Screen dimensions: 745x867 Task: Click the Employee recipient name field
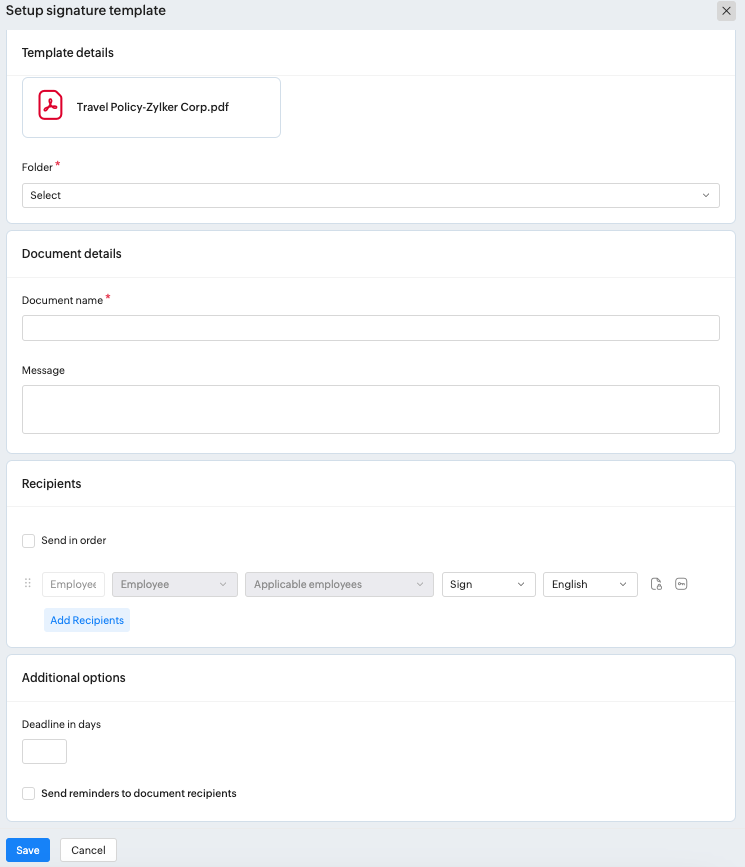pos(73,584)
